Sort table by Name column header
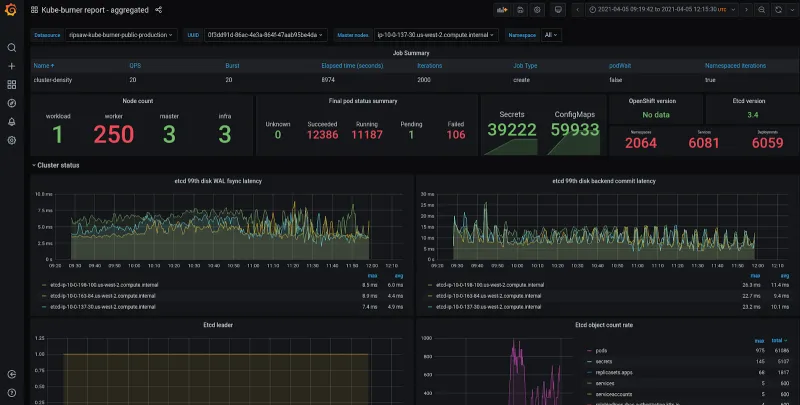Image resolution: width=800 pixels, height=405 pixels. pos(42,65)
